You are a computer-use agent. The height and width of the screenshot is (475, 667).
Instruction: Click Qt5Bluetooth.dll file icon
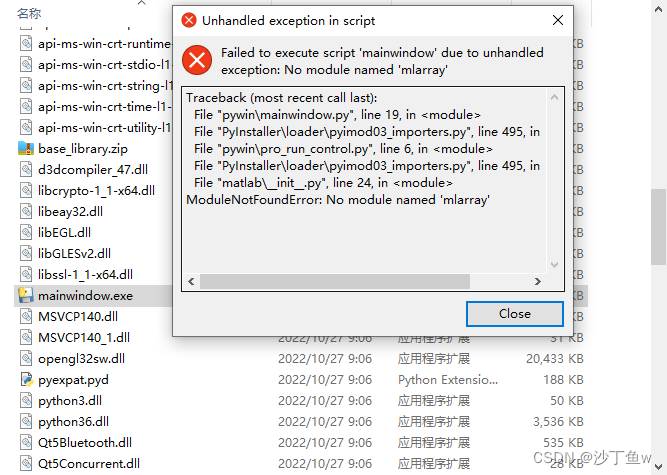coord(25,442)
